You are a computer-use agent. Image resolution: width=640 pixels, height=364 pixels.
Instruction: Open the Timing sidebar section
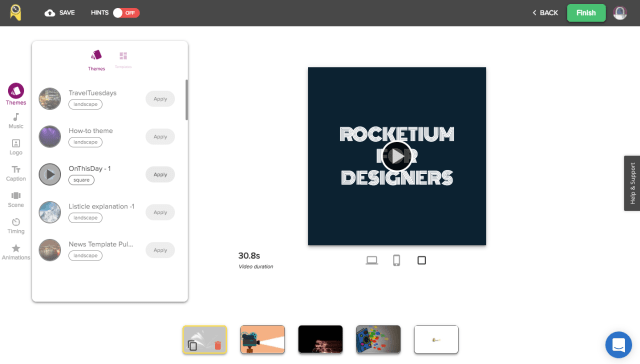click(16, 226)
